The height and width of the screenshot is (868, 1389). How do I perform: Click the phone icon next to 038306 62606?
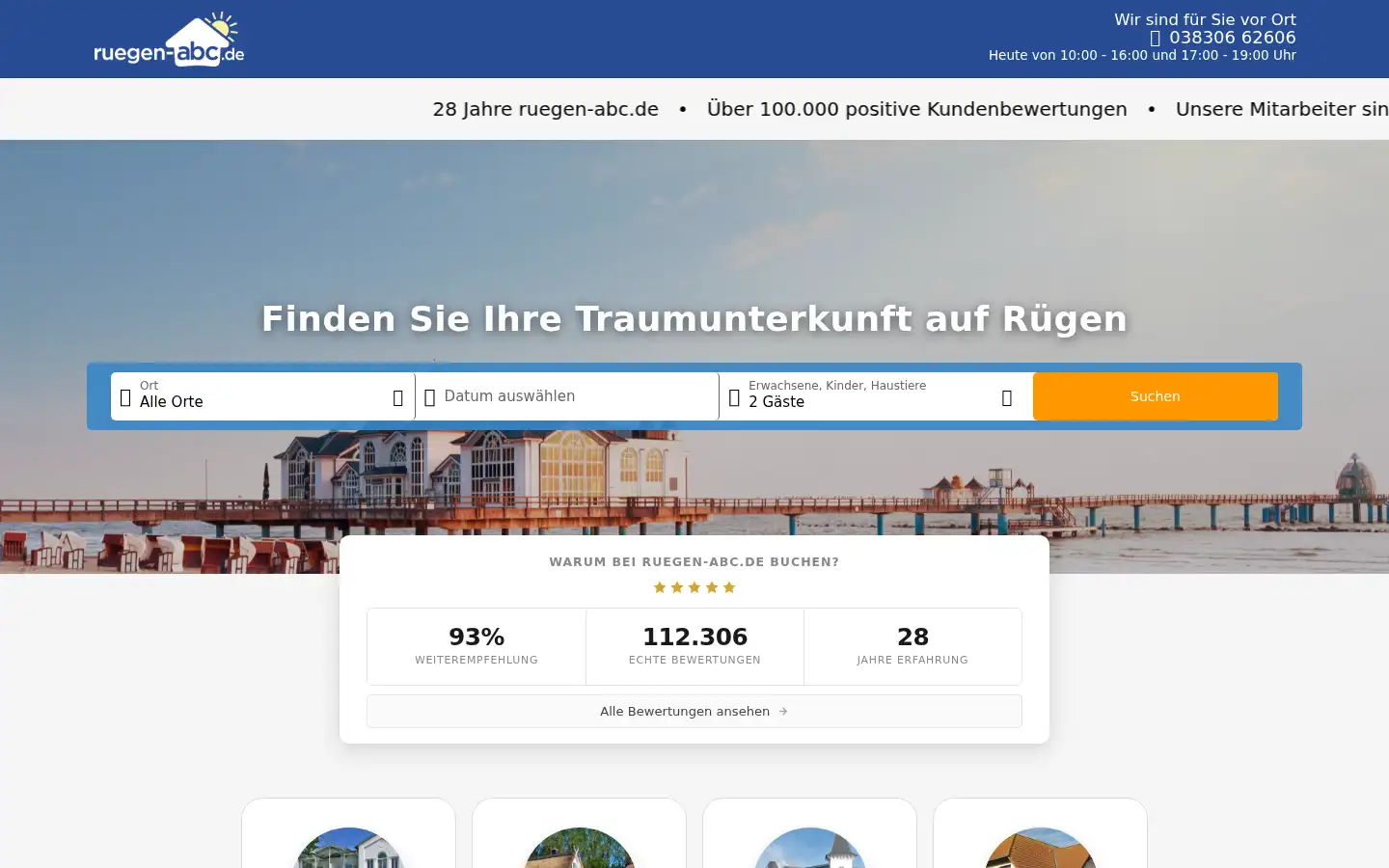coord(1156,38)
